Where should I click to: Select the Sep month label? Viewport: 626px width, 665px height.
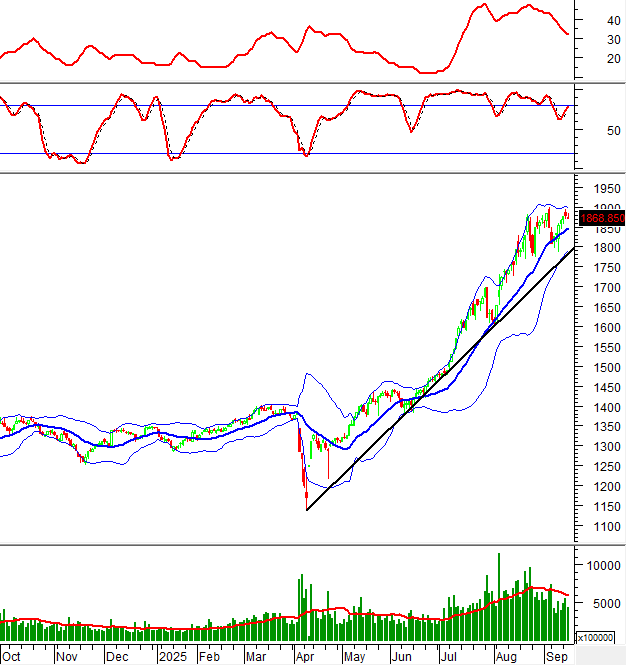tap(554, 657)
